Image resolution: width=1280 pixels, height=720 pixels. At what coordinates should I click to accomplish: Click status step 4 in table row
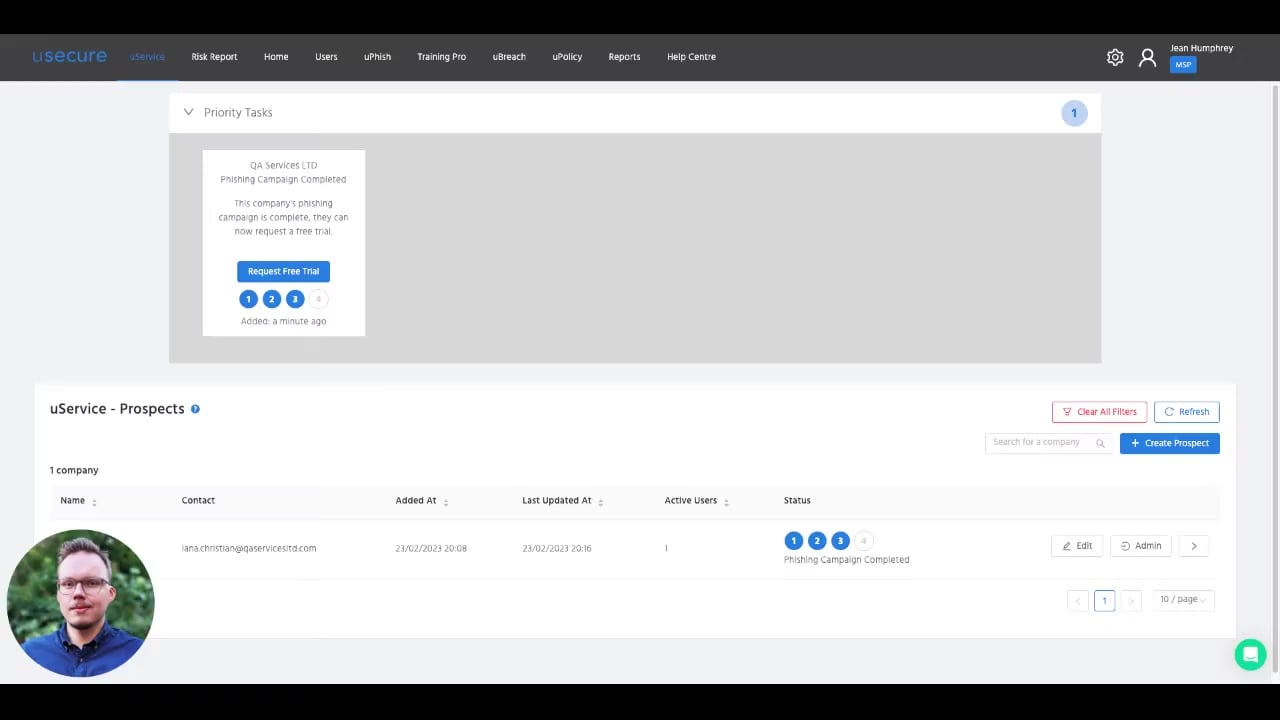pos(864,541)
